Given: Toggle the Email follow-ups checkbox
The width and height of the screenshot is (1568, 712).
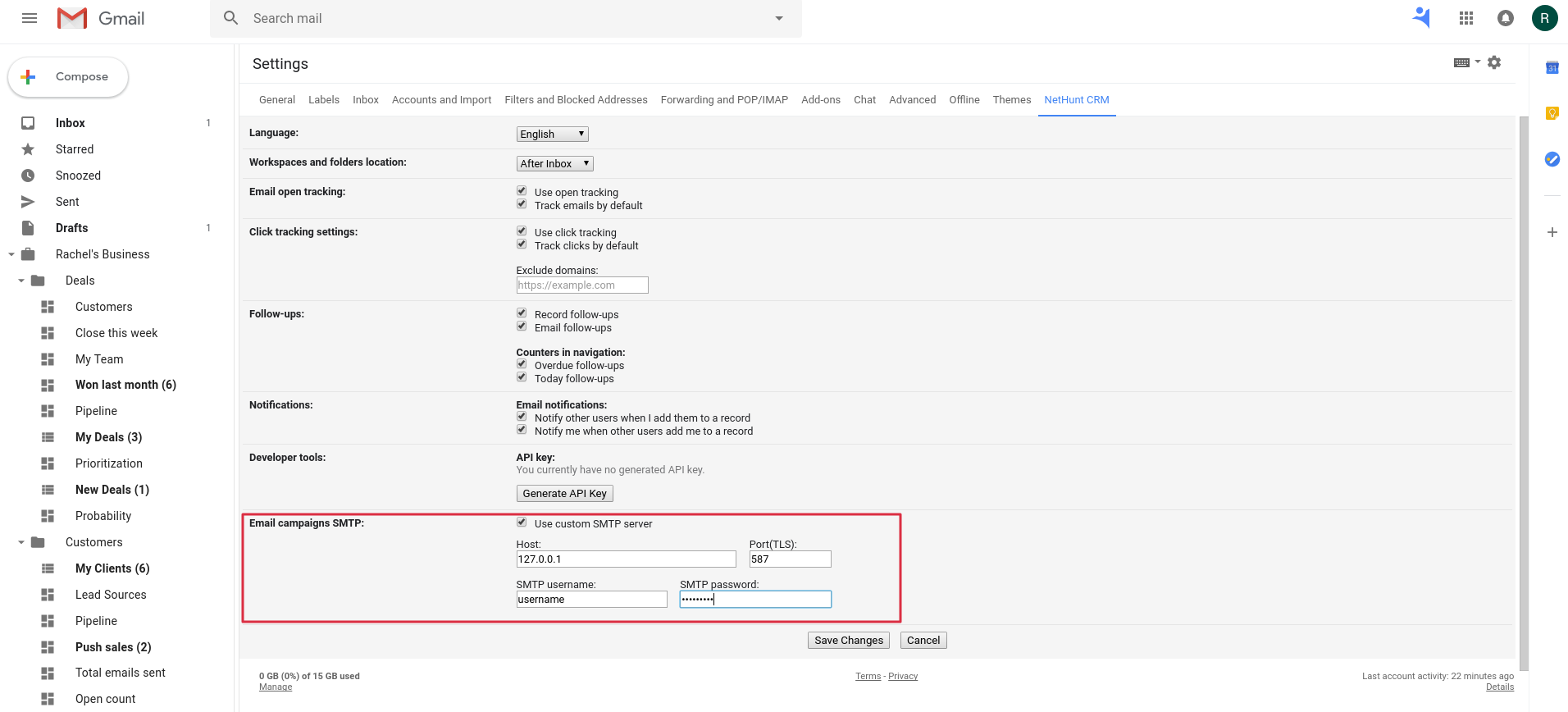Looking at the screenshot, I should (522, 326).
